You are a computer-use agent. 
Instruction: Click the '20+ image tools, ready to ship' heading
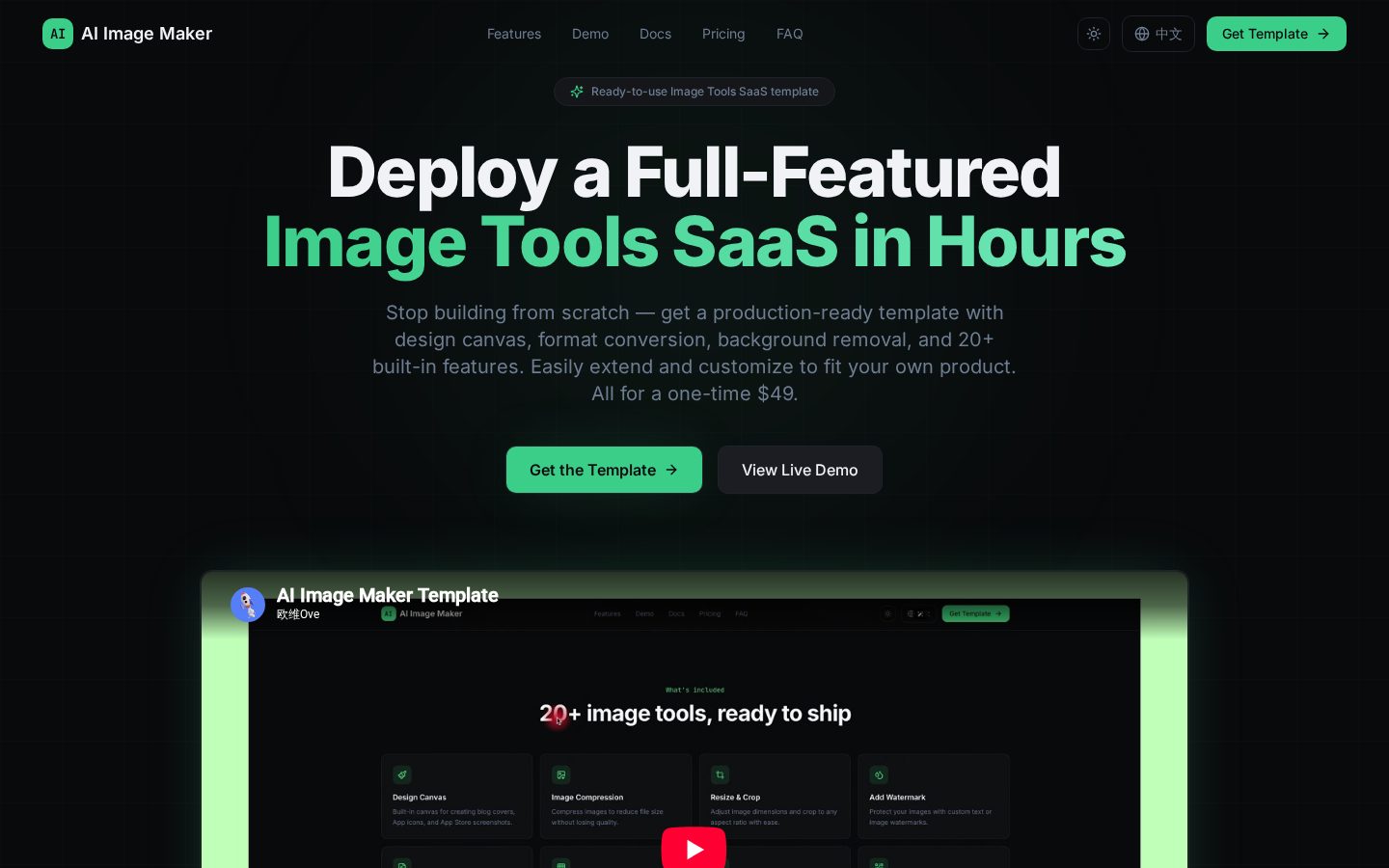(694, 714)
